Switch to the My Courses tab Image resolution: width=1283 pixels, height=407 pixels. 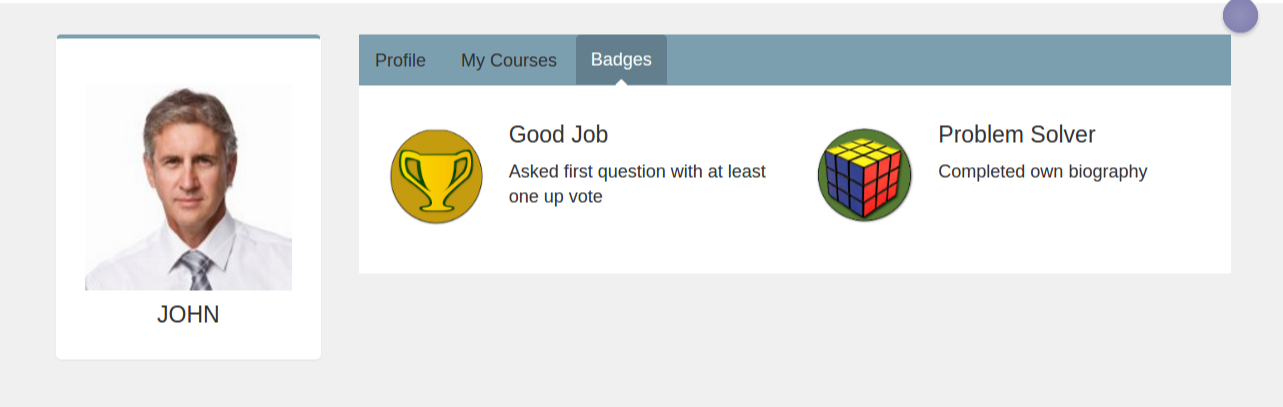(x=508, y=61)
